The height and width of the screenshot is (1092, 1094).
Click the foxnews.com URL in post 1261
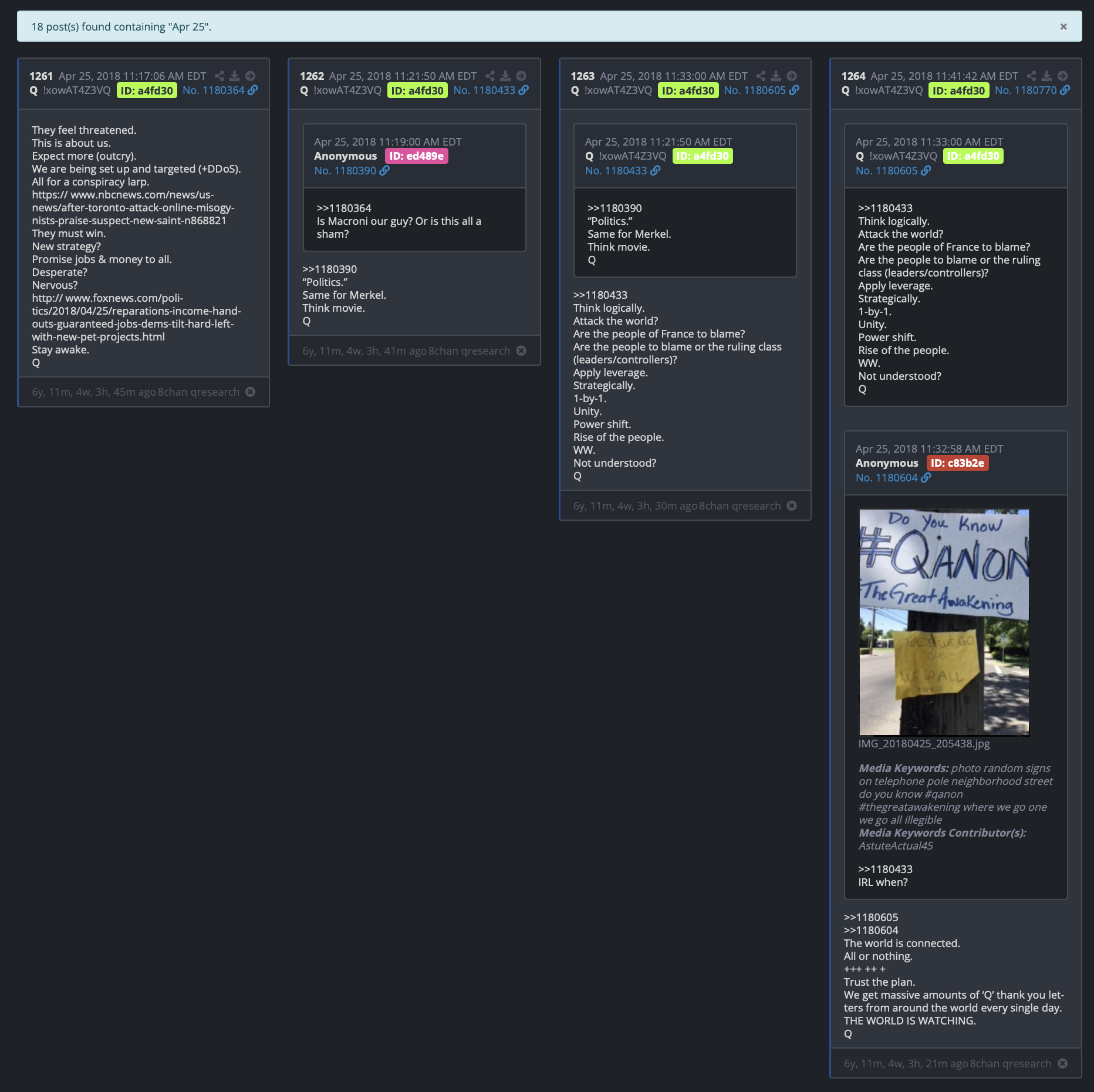click(x=136, y=318)
